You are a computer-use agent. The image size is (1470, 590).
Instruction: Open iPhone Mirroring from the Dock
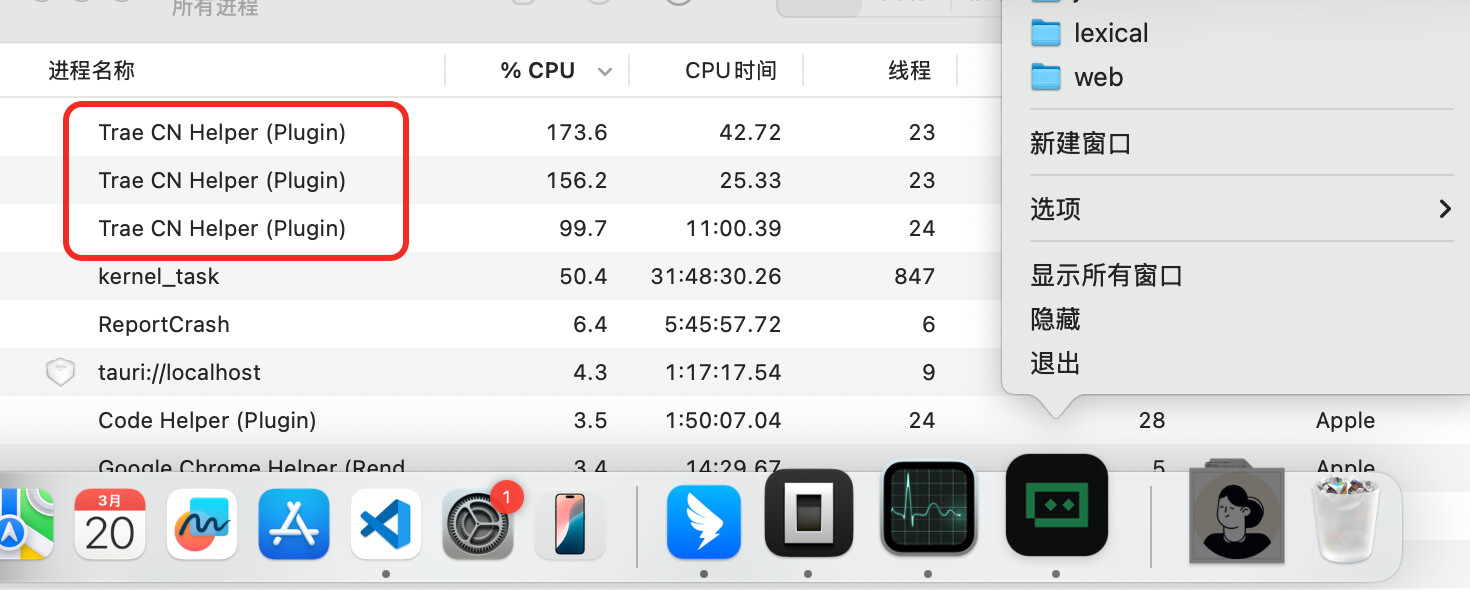570,524
